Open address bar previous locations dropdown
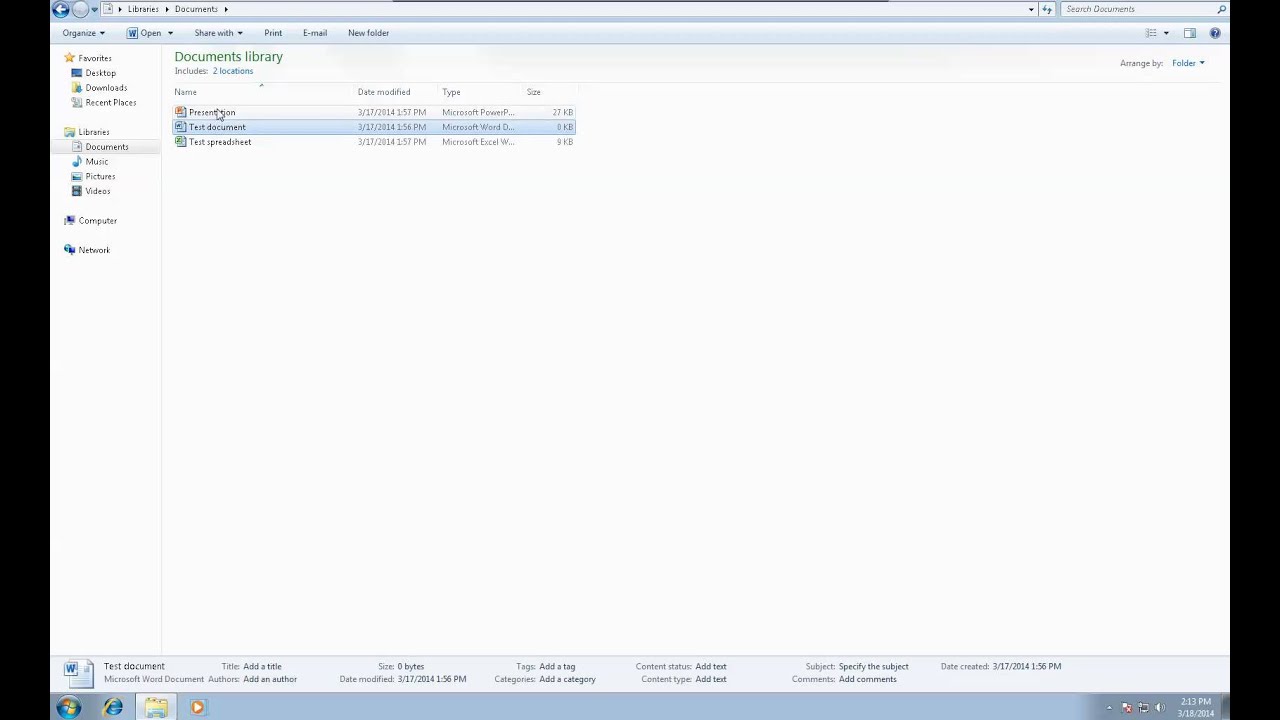The width and height of the screenshot is (1280, 720). tap(1031, 9)
